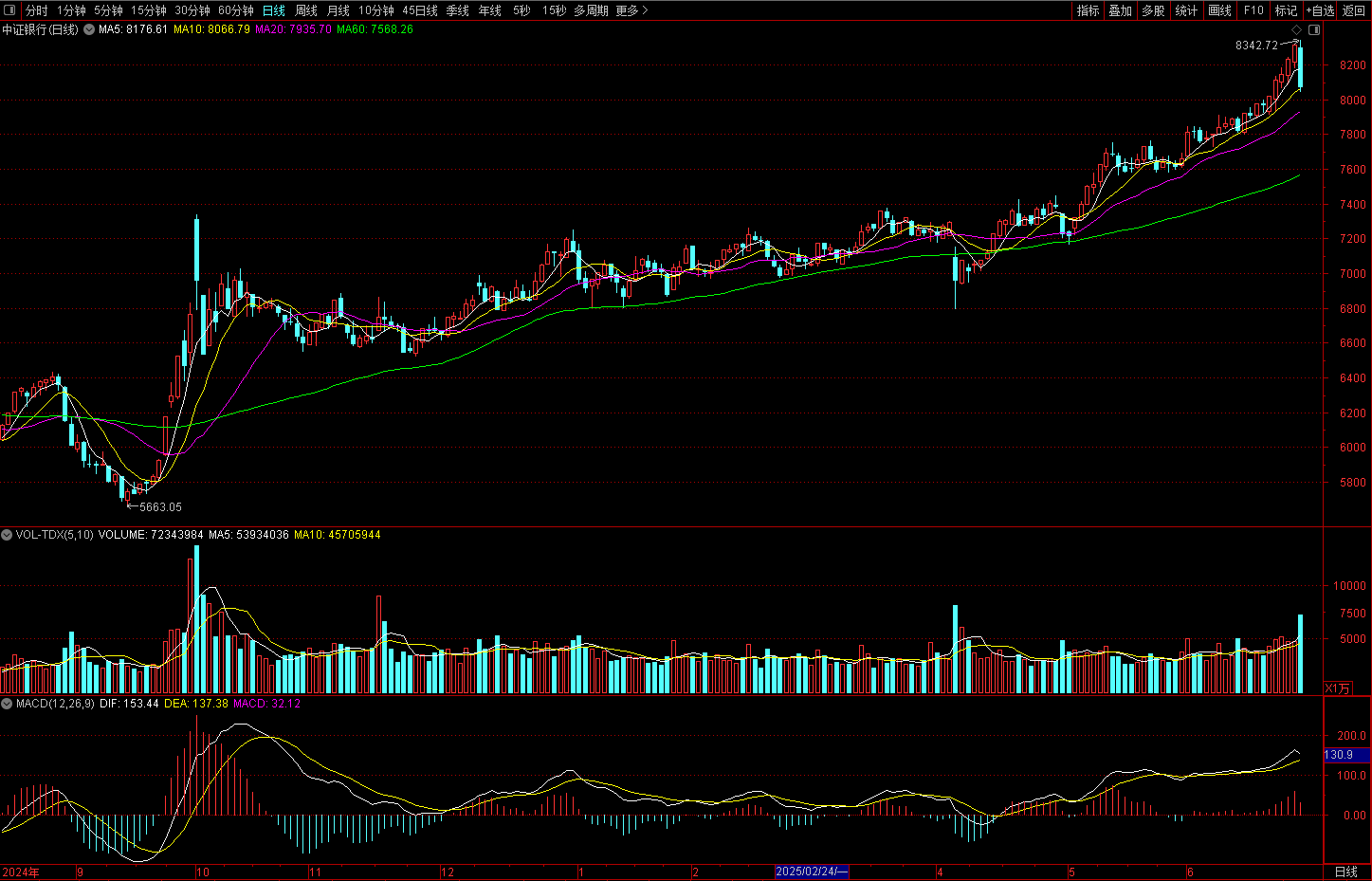Screen dimensions: 1372x881
Task: Click the diamond icon above the chart
Action: pyautogui.click(x=1298, y=30)
